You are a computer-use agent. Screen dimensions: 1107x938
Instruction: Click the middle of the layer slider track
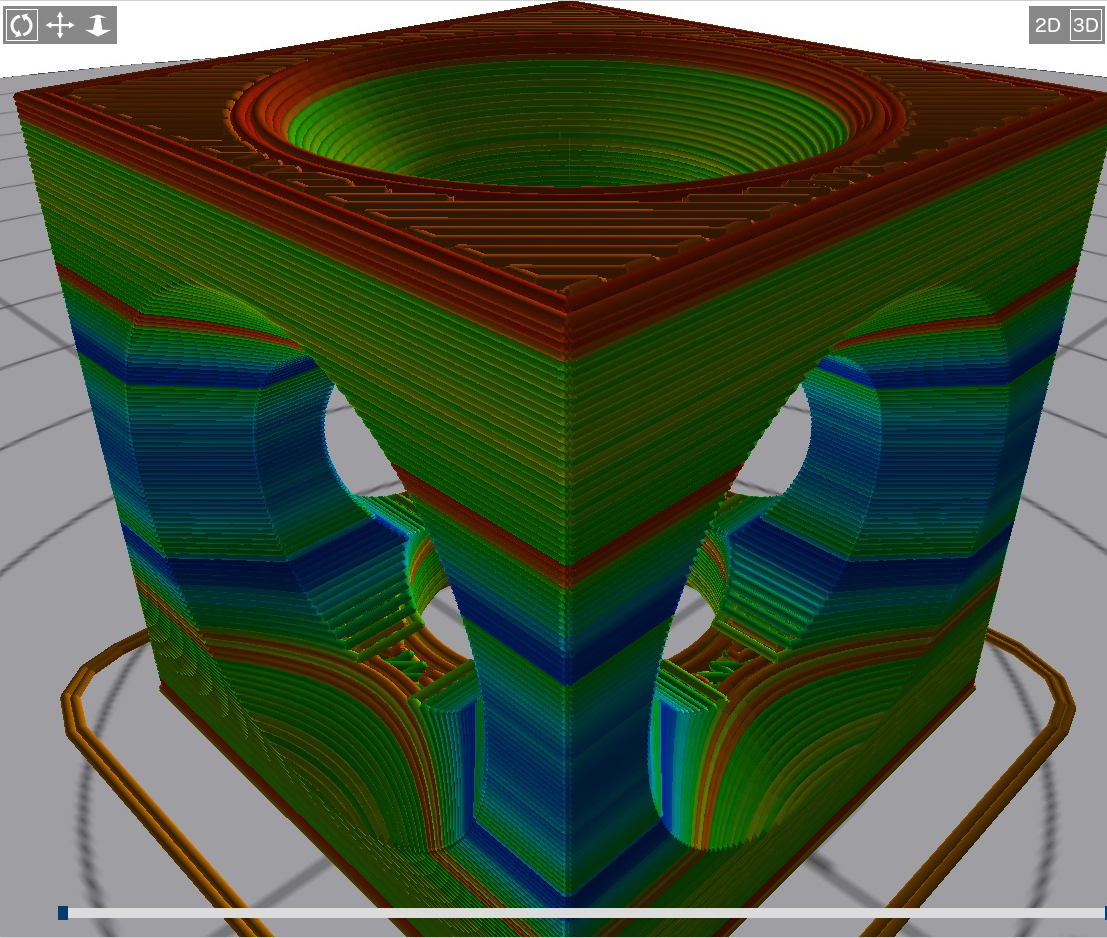tap(583, 913)
